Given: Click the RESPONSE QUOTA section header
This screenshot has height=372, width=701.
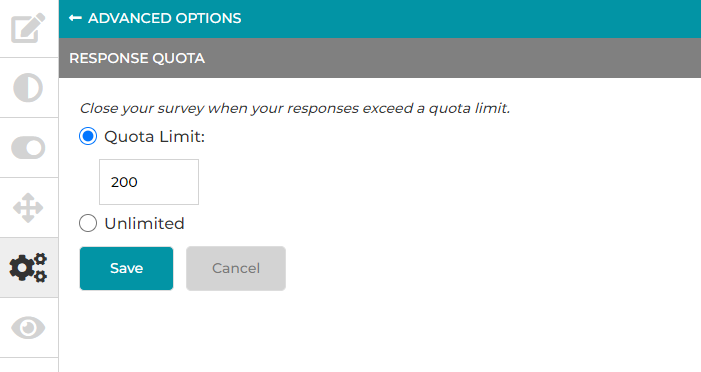Looking at the screenshot, I should tap(137, 58).
